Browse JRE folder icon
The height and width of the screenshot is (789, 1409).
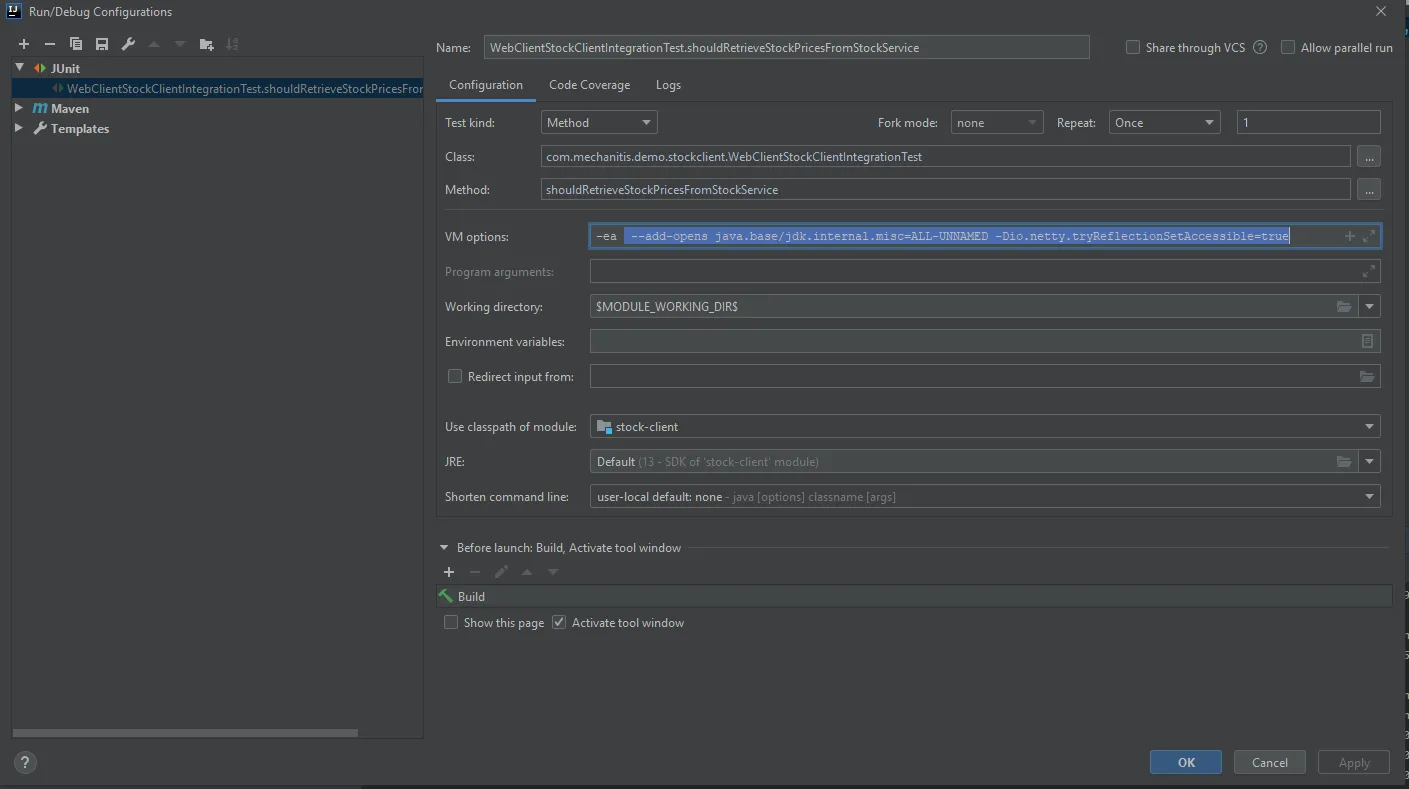point(1345,462)
